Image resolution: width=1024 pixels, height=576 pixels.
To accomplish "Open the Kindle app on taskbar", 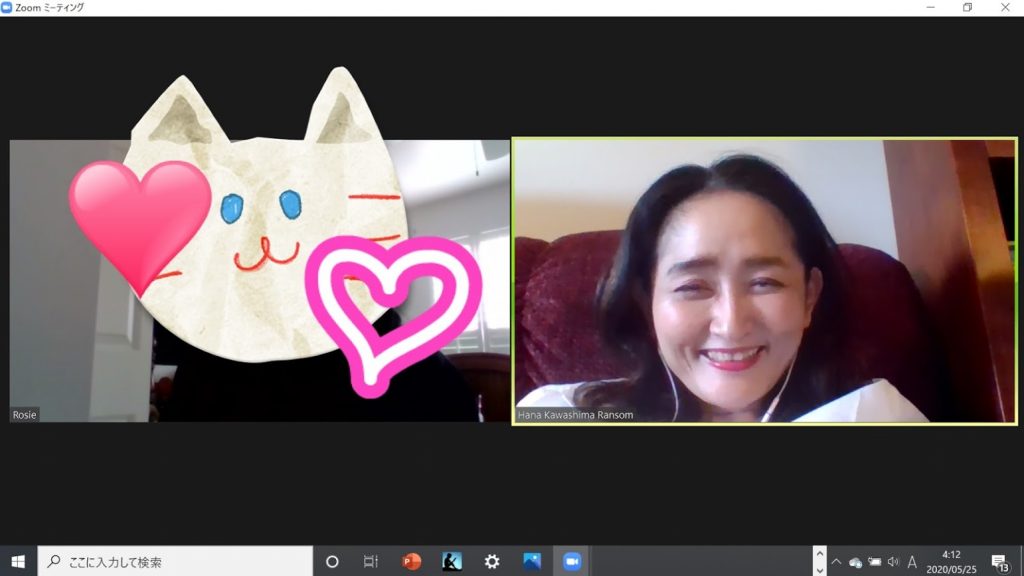I will (x=452, y=561).
